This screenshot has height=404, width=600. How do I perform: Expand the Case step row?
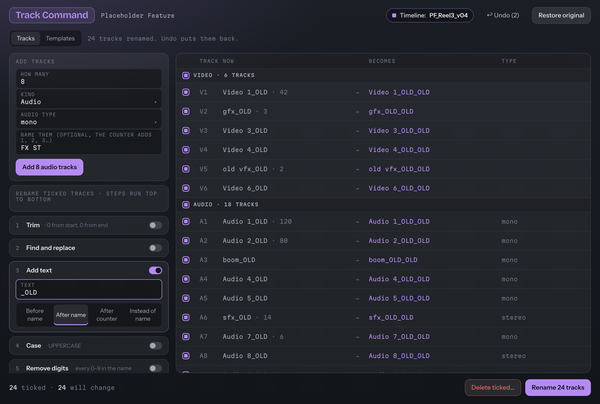89,346
